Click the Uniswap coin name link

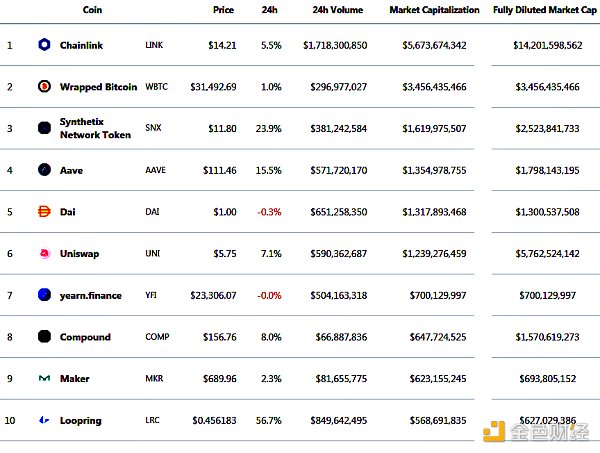[x=80, y=254]
